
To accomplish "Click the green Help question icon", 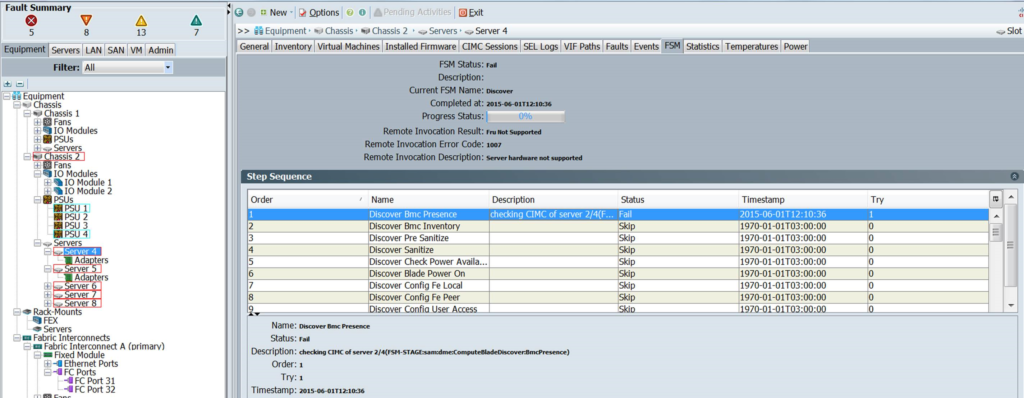I will [350, 12].
